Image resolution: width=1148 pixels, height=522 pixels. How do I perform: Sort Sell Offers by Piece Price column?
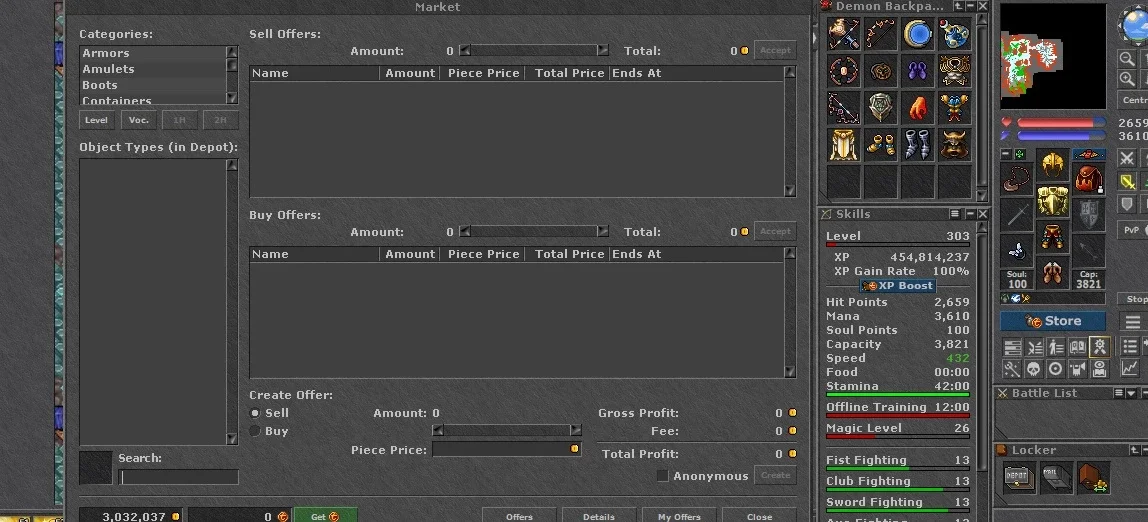click(x=483, y=73)
